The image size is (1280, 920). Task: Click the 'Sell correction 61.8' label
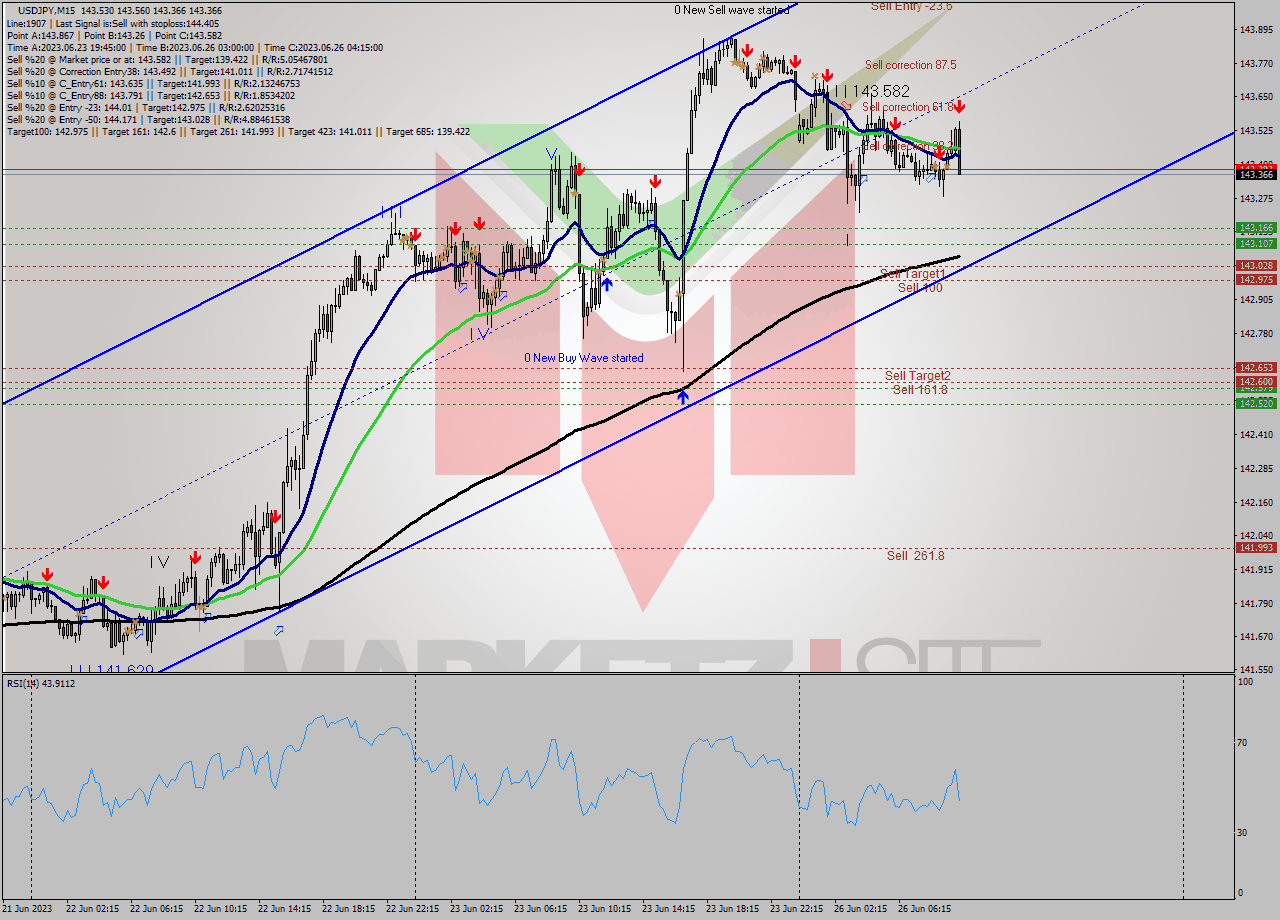point(907,107)
